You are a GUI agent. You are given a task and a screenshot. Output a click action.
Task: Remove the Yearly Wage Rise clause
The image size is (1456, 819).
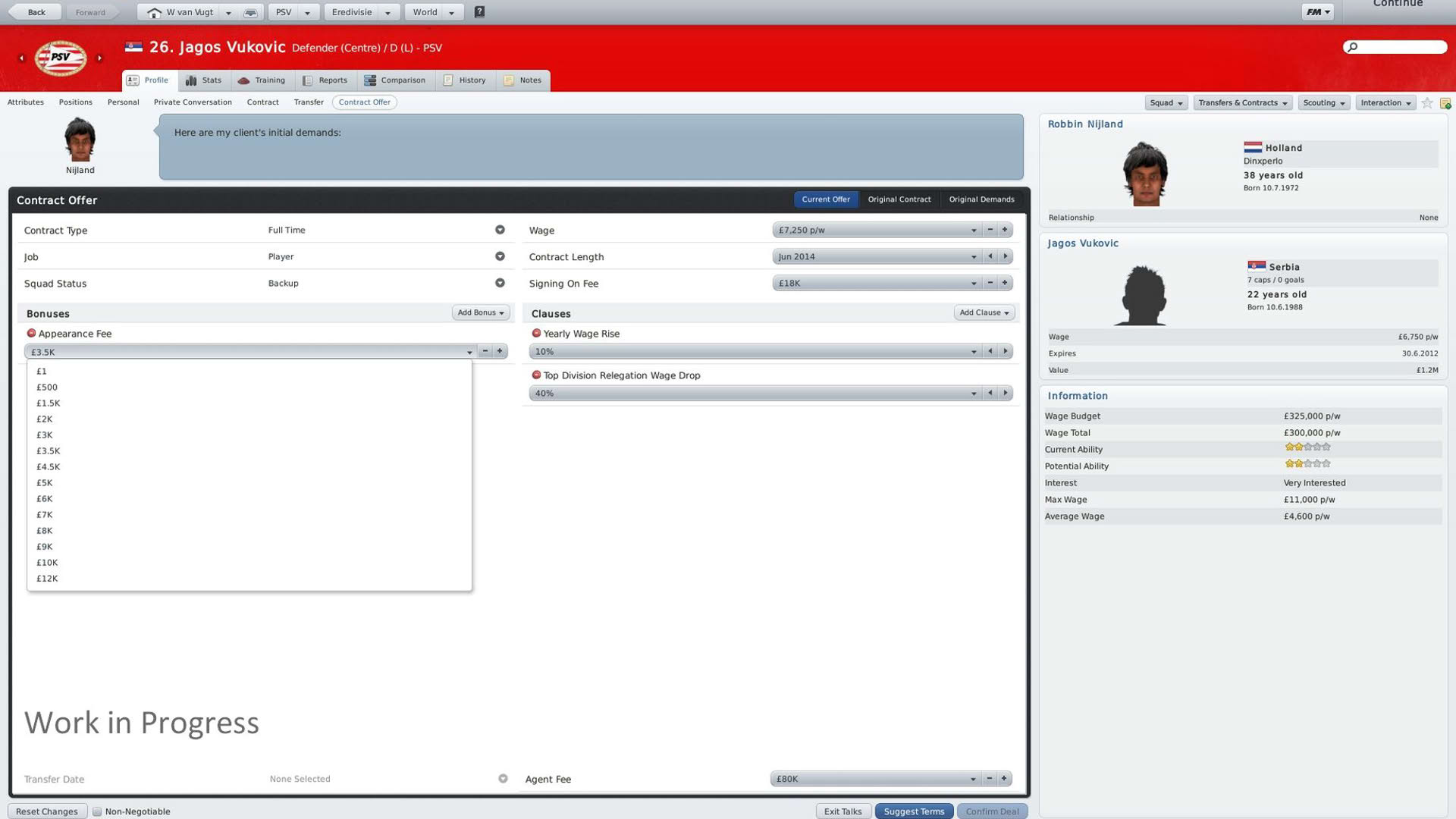pos(536,333)
